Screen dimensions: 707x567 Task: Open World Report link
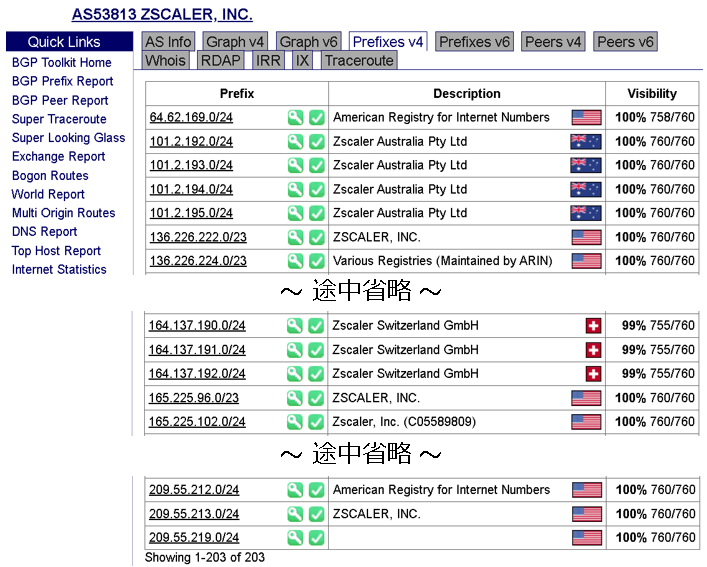tap(48, 194)
